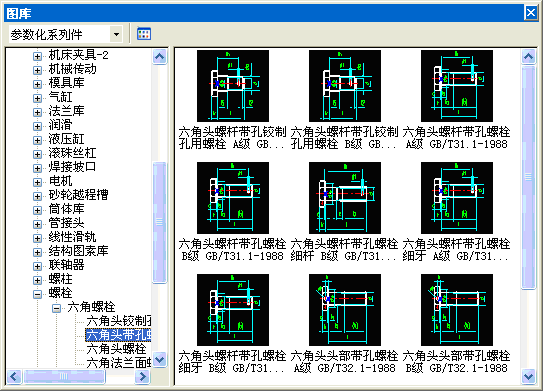The image size is (543, 391).
Task: Select the 六角头螺栓 tree item
Action: click(116, 349)
